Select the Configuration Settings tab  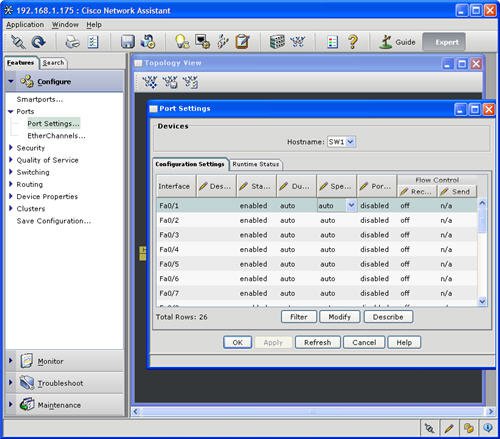coord(190,164)
